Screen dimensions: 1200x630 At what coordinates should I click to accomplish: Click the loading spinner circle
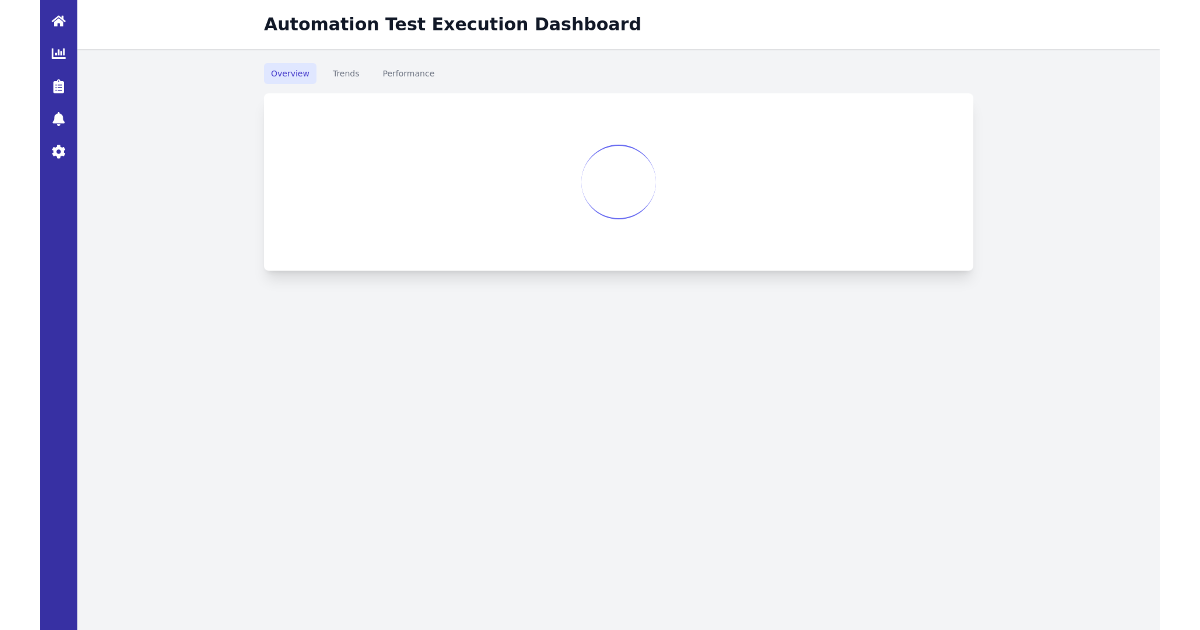618,181
